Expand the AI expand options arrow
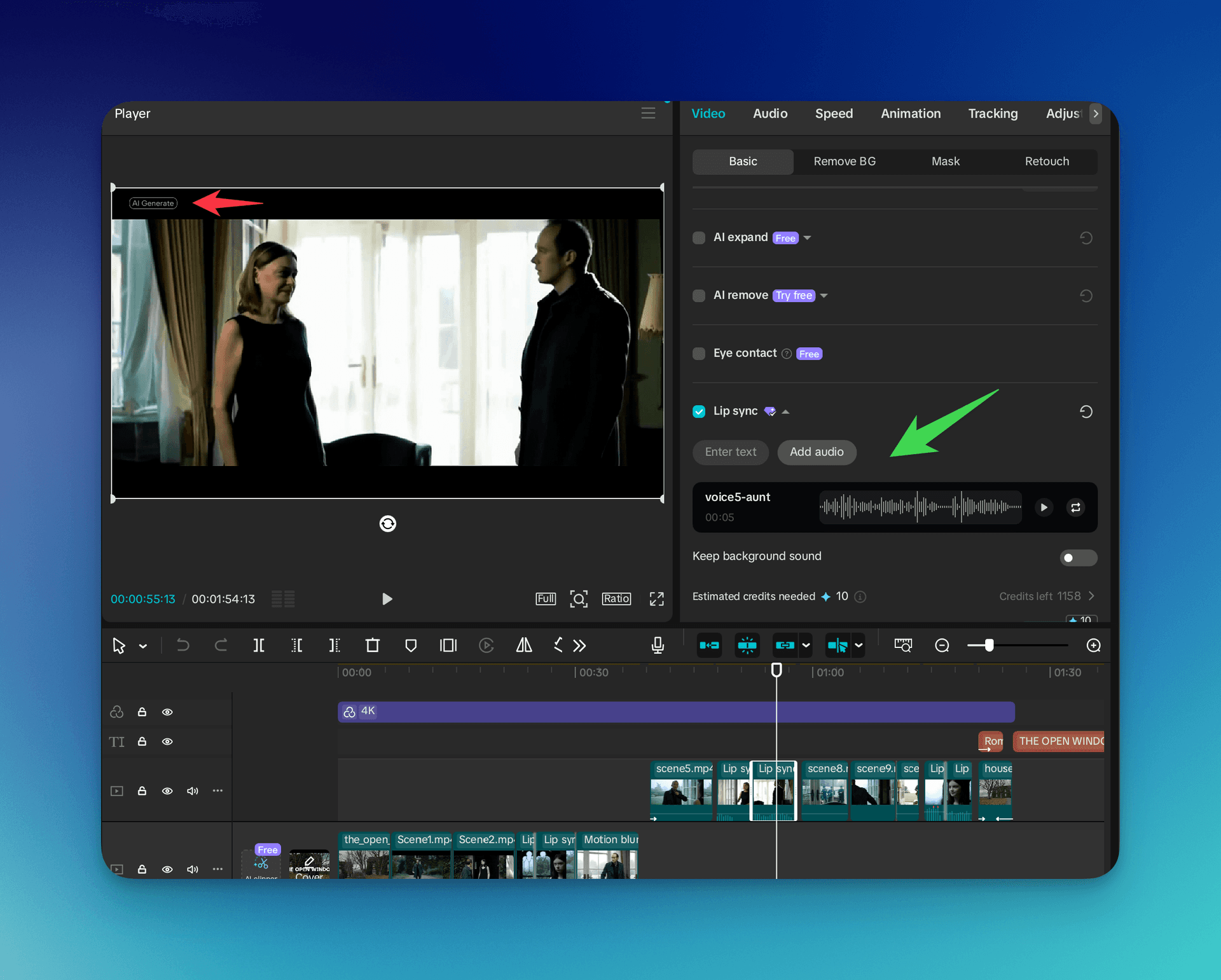 tap(808, 238)
